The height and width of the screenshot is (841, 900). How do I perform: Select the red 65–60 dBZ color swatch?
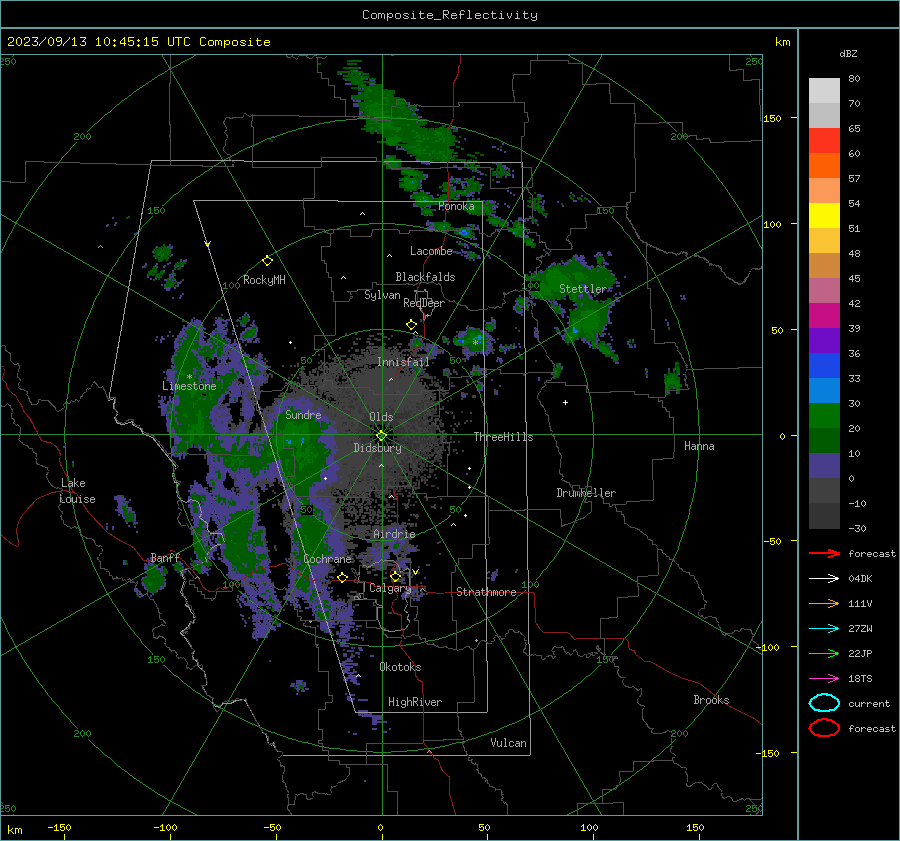824,140
